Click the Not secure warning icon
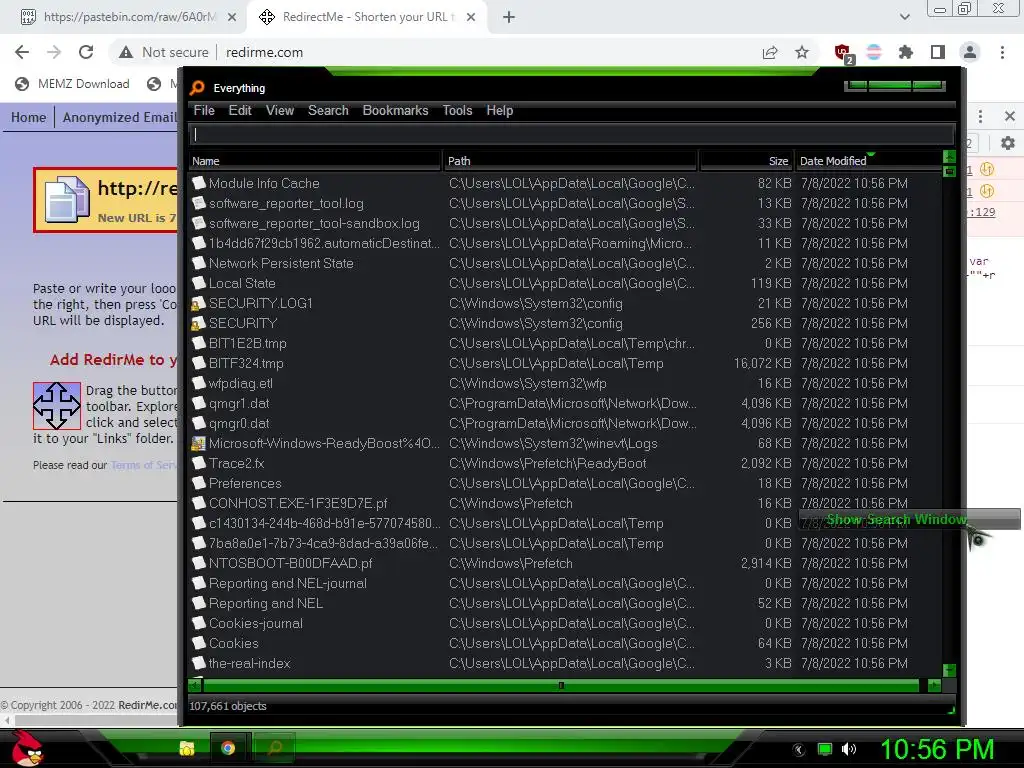 pyautogui.click(x=126, y=52)
